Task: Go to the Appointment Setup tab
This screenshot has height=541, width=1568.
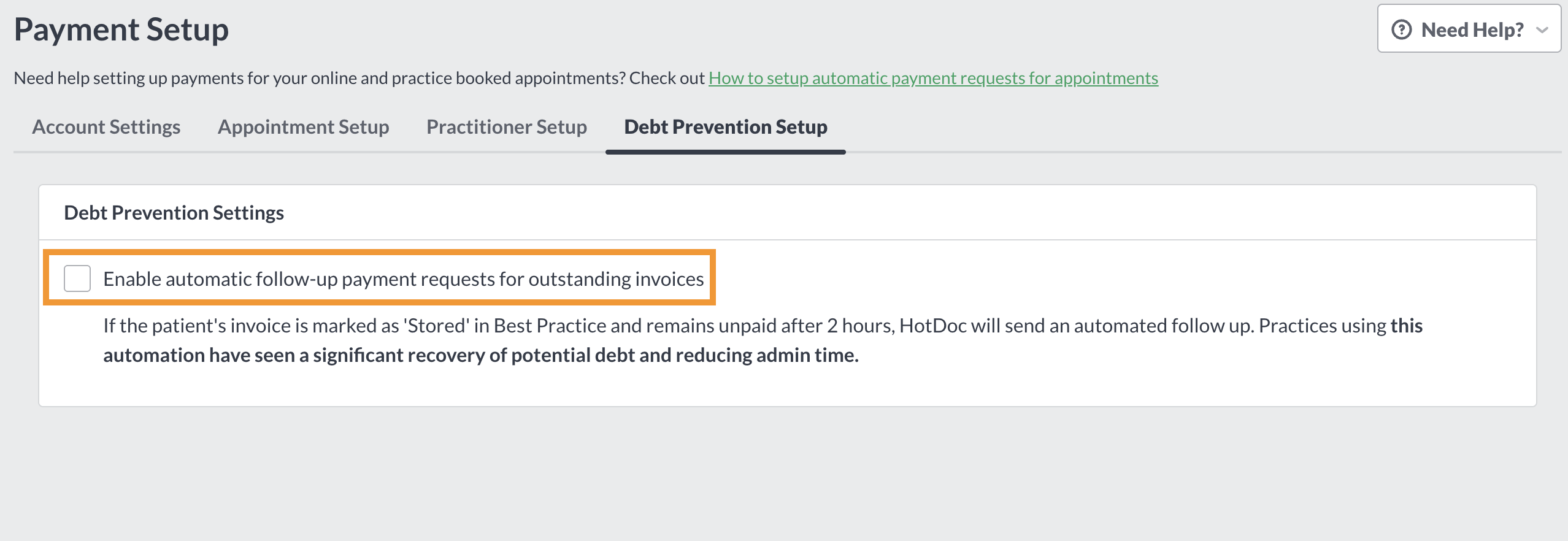Action: click(x=304, y=126)
